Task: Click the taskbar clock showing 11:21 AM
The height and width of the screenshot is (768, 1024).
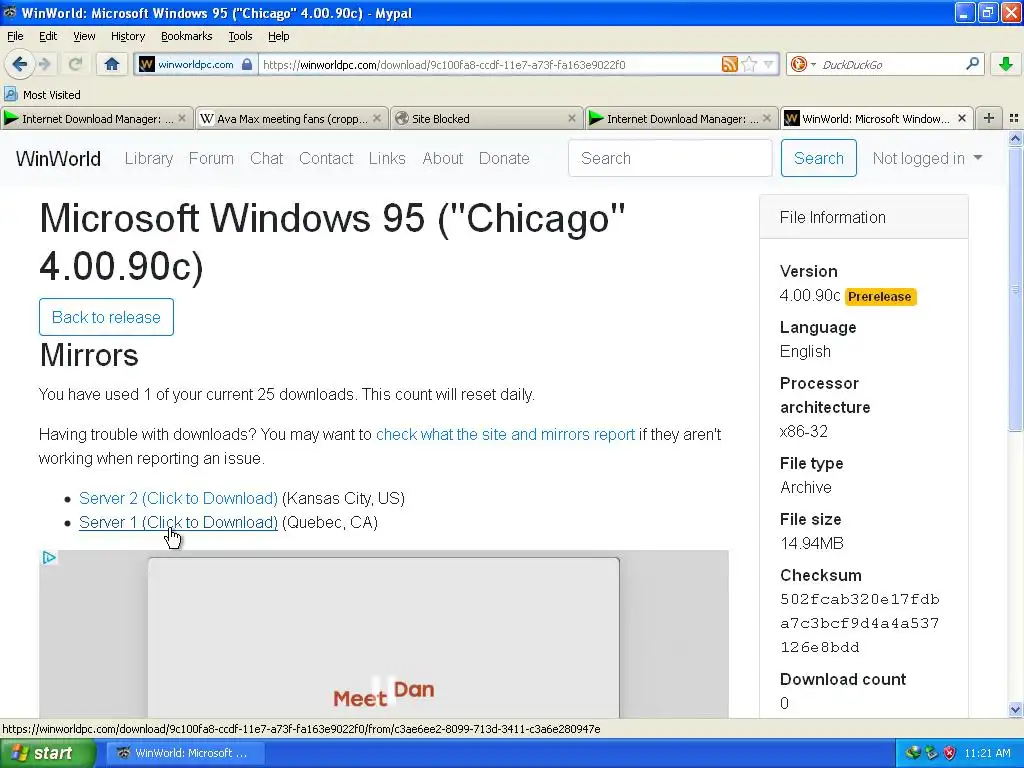Action: tap(987, 753)
